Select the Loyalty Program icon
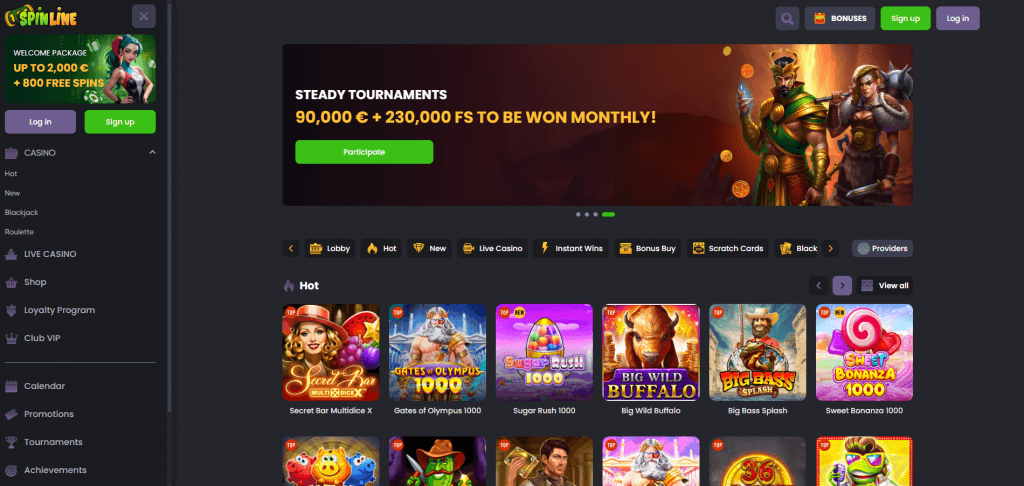 tap(10, 310)
